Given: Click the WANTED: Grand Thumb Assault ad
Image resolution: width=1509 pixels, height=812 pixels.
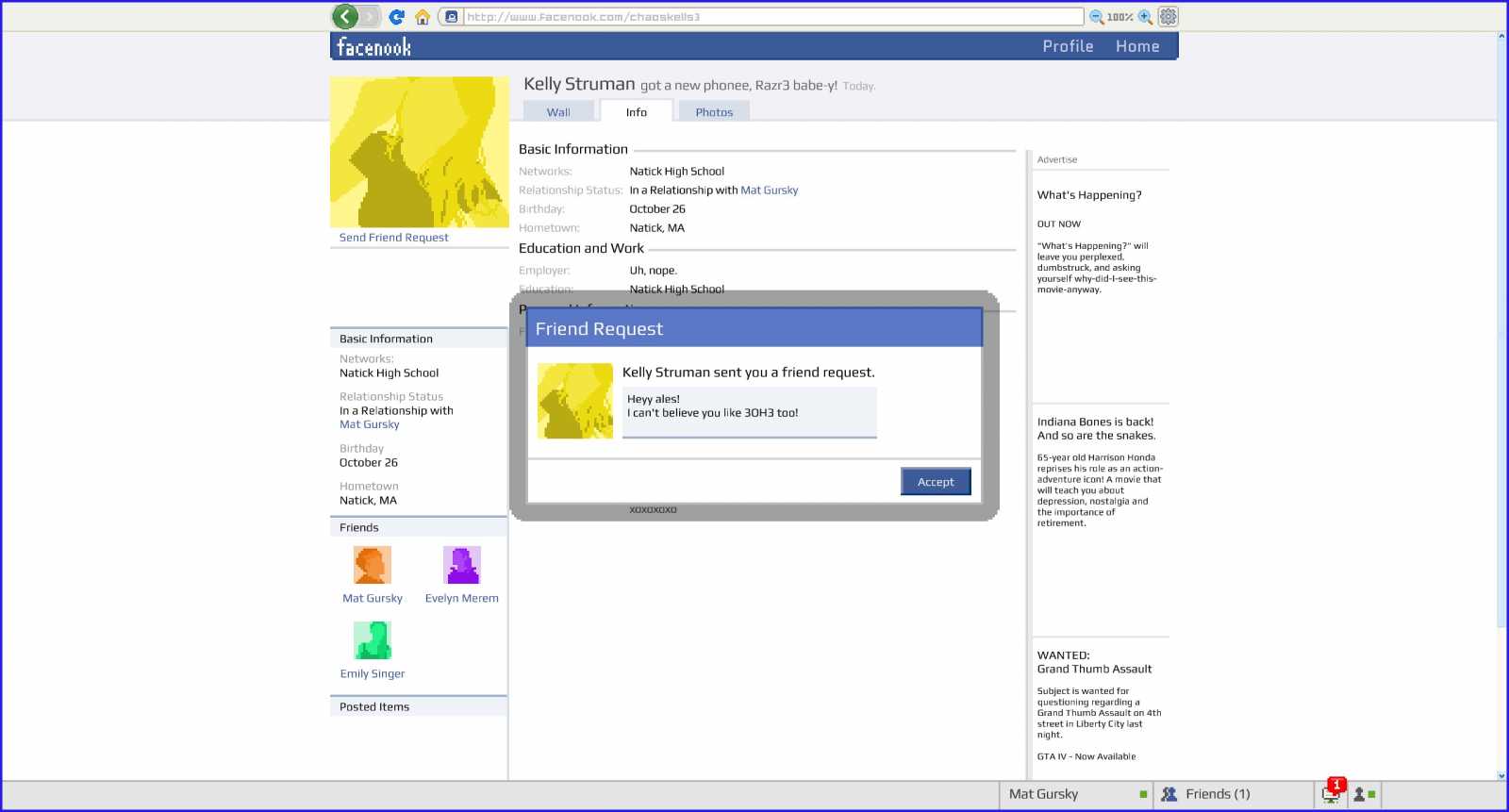Looking at the screenshot, I should coord(1094,662).
